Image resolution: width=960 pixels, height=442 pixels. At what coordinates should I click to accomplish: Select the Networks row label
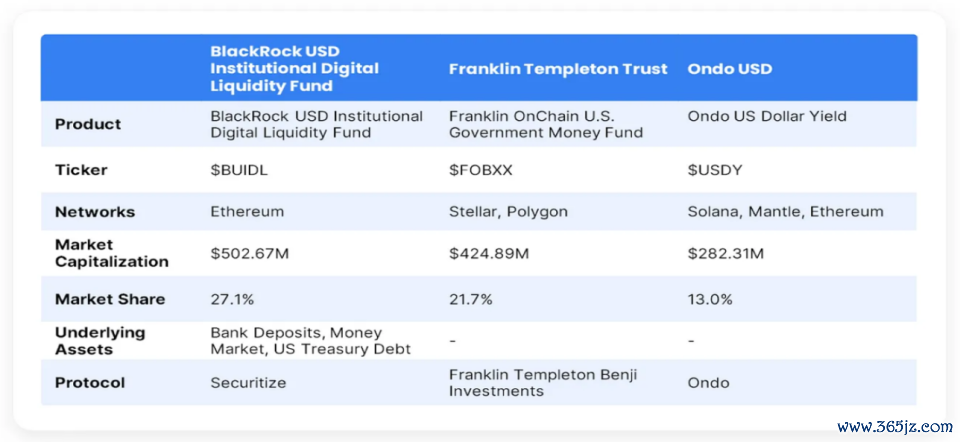(95, 212)
